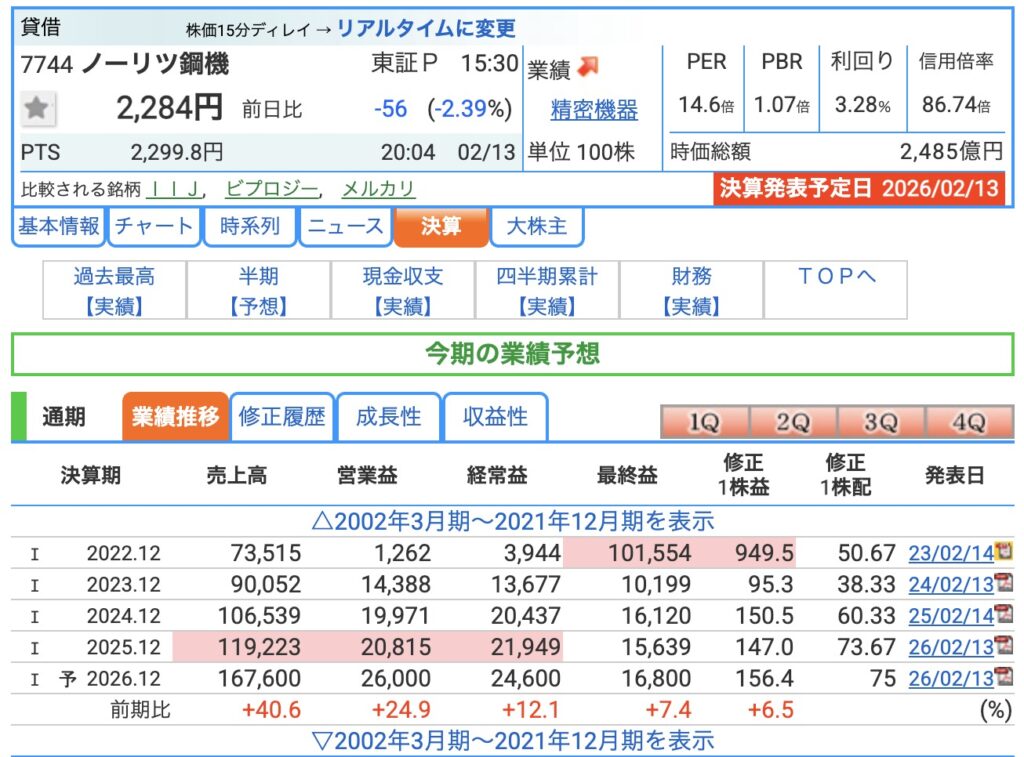This screenshot has width=1024, height=757.
Task: Click the リアルタイムに変更 link
Action: click(426, 29)
